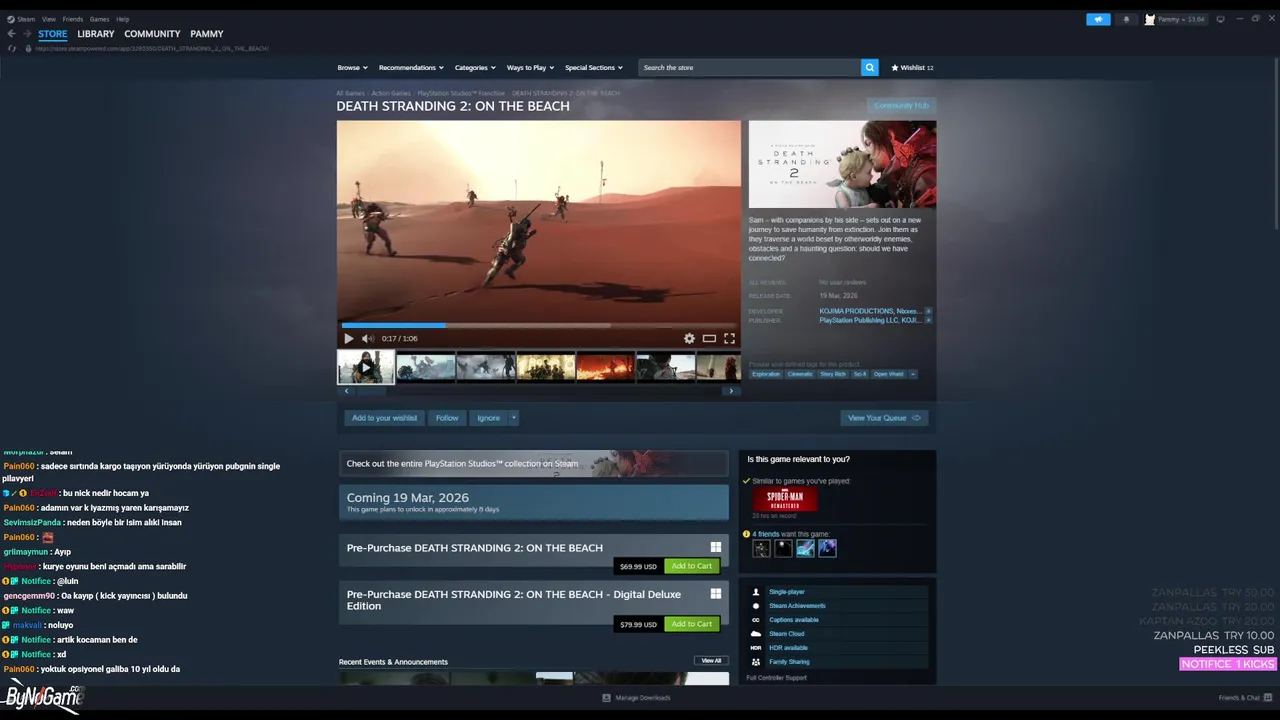1280x720 pixels.
Task: Open the Recommendations dropdown
Action: coord(411,68)
